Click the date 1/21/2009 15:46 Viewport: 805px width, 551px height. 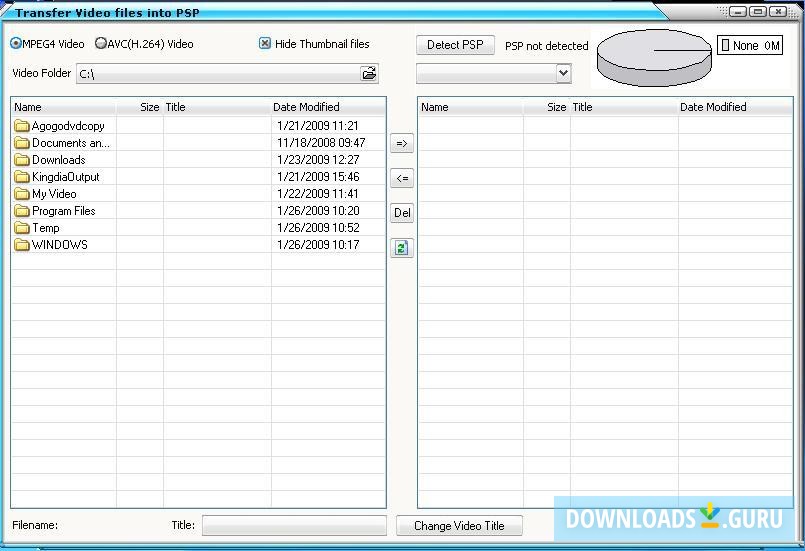coord(318,177)
